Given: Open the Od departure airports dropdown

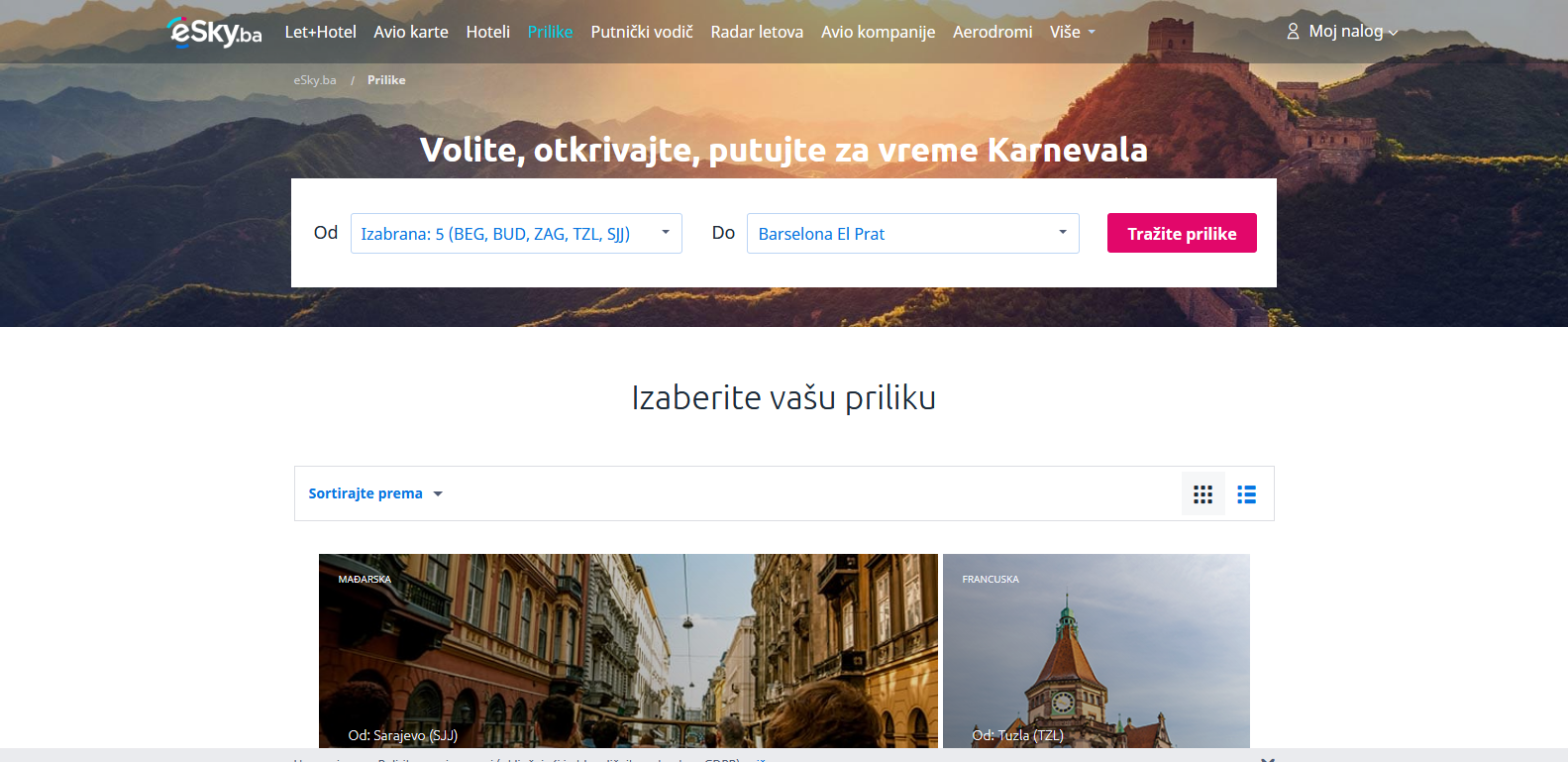Looking at the screenshot, I should click(x=516, y=233).
